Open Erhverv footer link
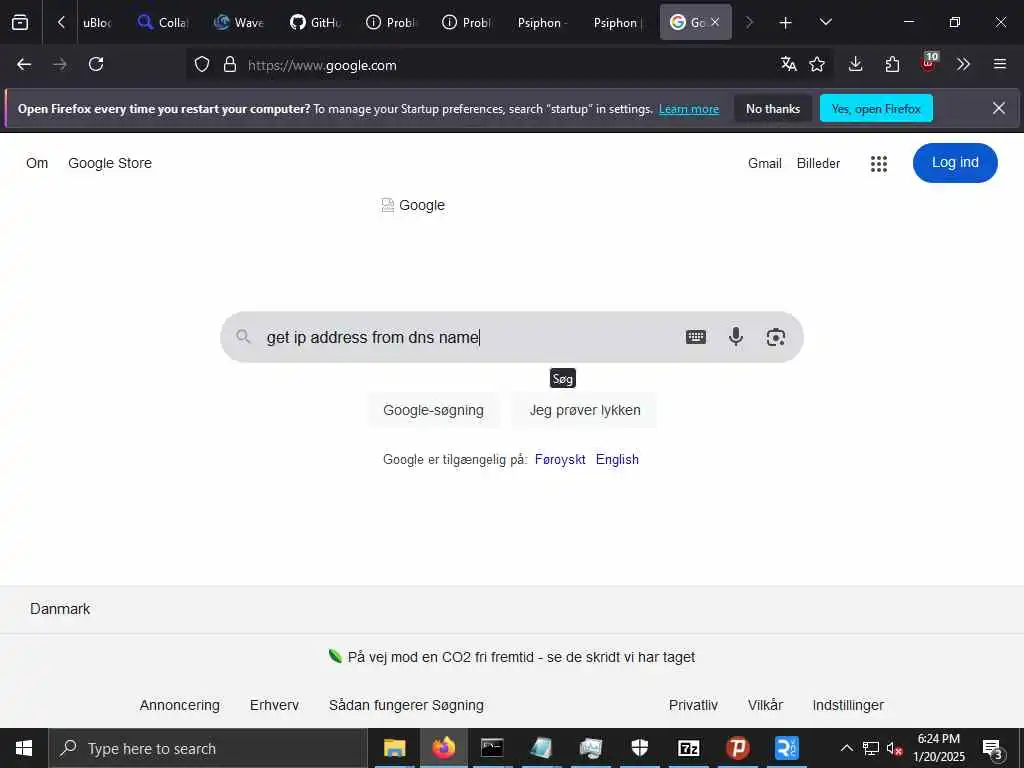1024x768 pixels. [274, 705]
